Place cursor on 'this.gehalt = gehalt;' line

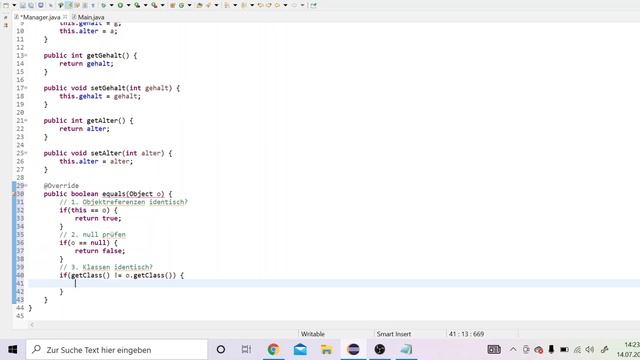pos(100,96)
